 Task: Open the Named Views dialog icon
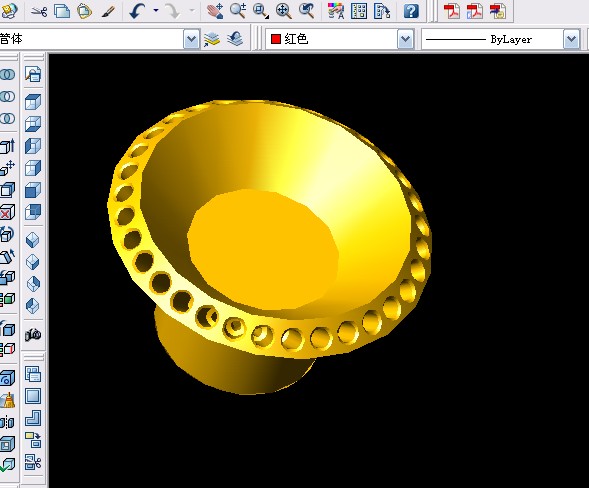[33, 74]
